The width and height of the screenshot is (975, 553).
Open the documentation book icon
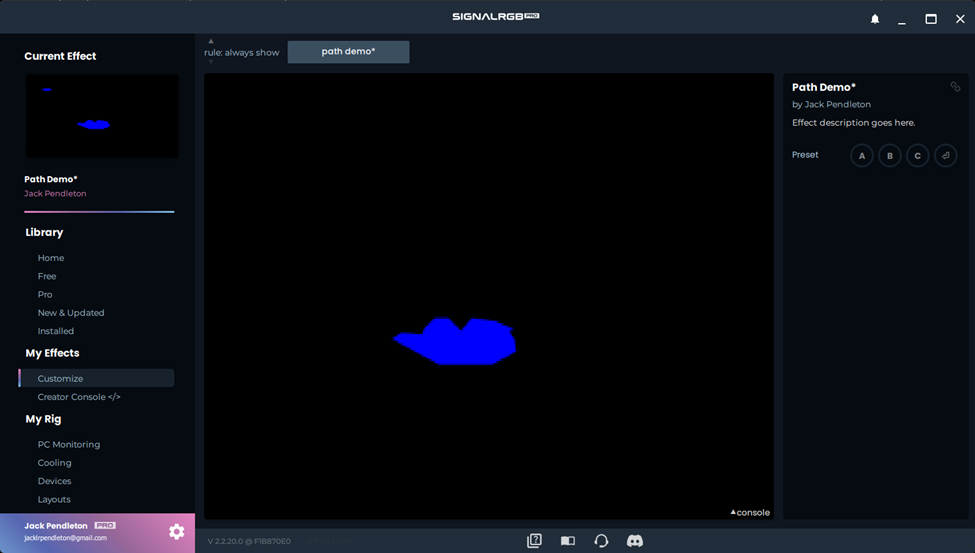(567, 541)
